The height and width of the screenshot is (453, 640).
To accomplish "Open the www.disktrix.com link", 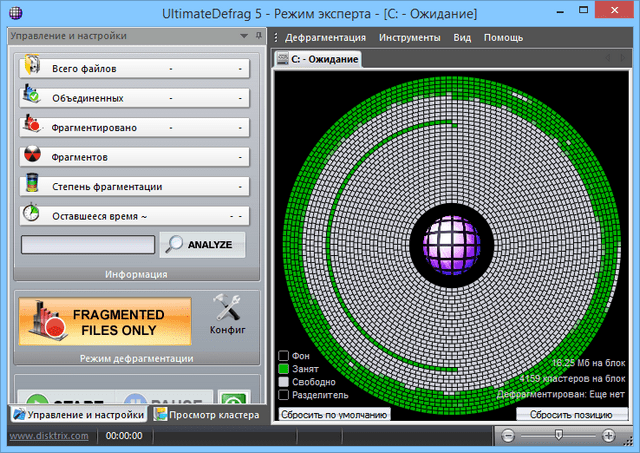I will pos(49,436).
